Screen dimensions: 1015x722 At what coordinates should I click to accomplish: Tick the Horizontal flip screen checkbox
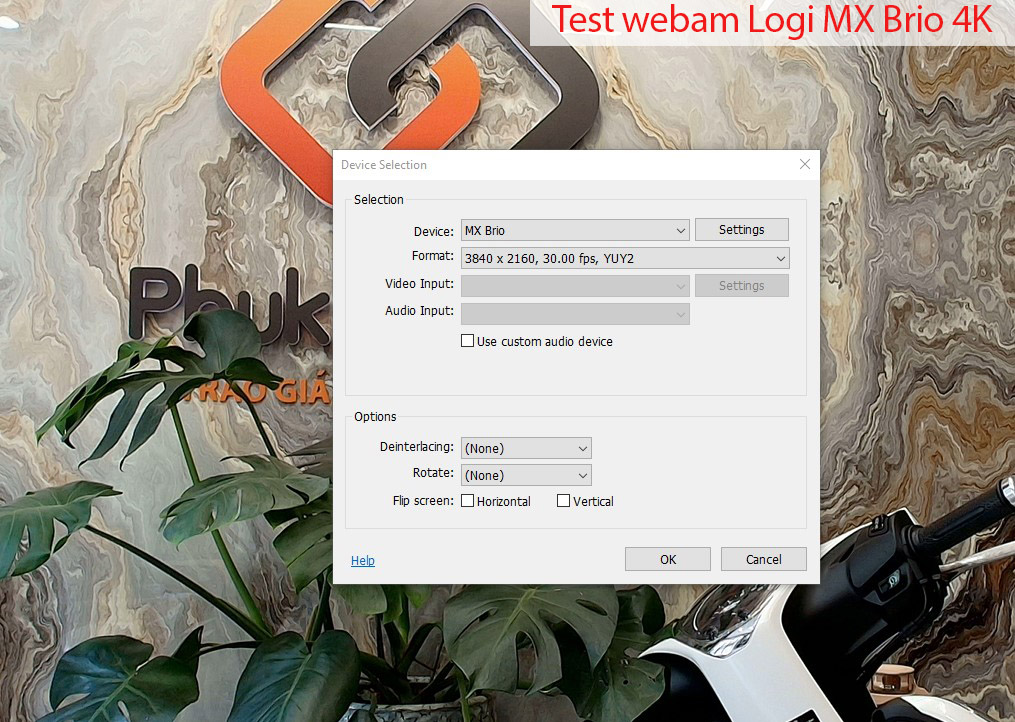point(467,501)
